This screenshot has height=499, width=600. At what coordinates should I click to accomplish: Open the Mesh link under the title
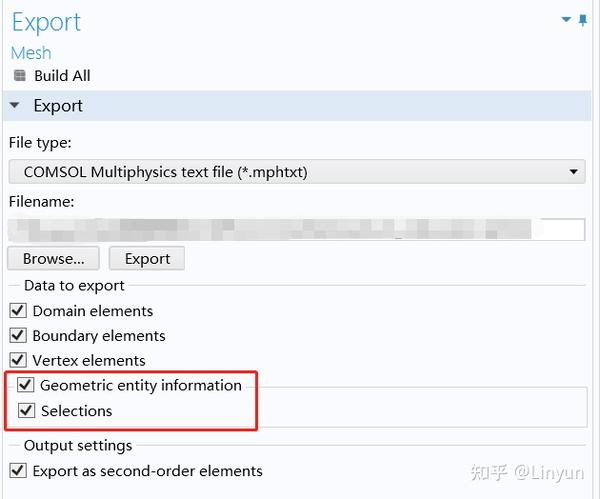click(x=31, y=53)
